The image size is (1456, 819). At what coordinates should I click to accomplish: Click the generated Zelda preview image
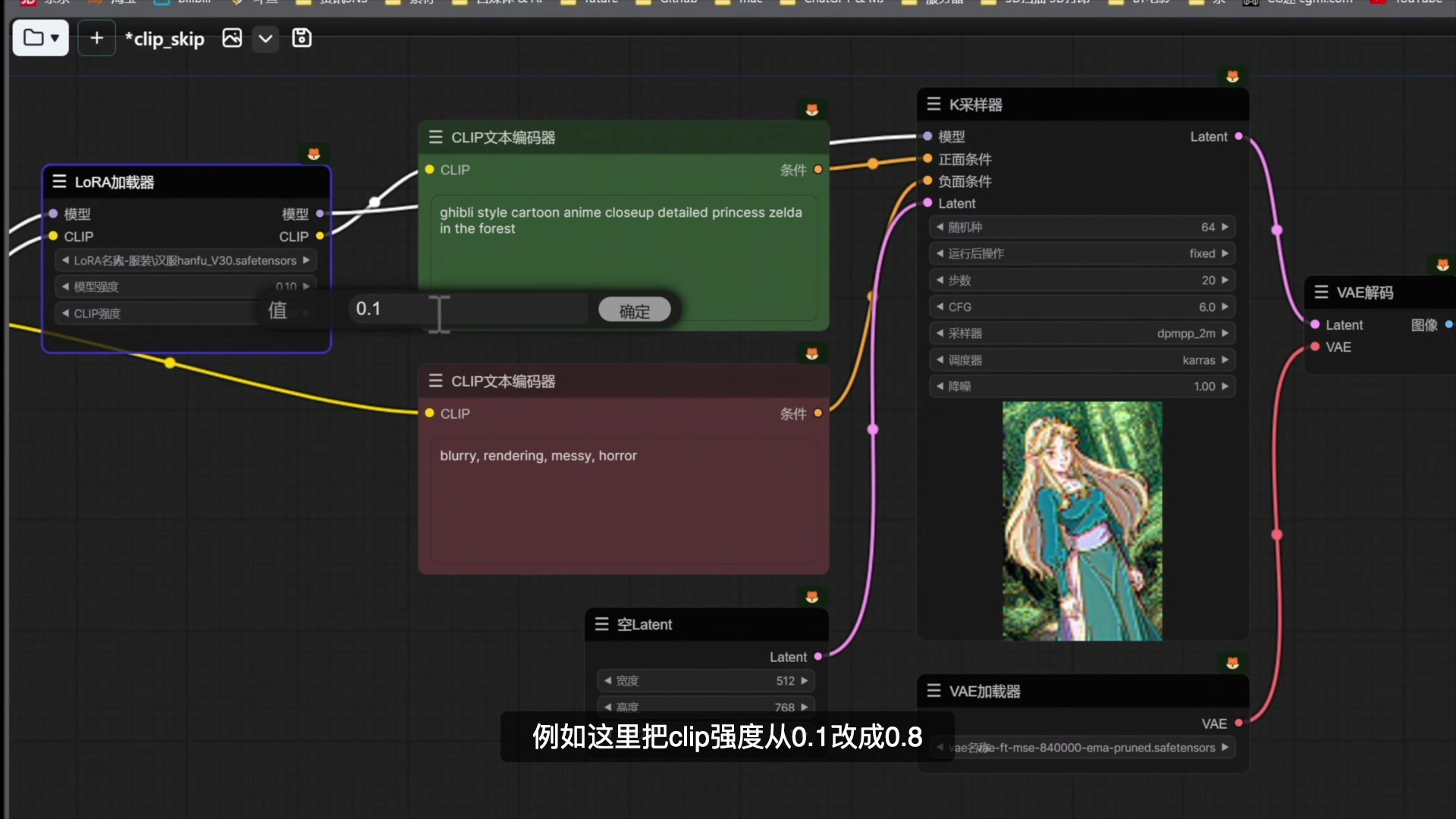click(x=1082, y=521)
